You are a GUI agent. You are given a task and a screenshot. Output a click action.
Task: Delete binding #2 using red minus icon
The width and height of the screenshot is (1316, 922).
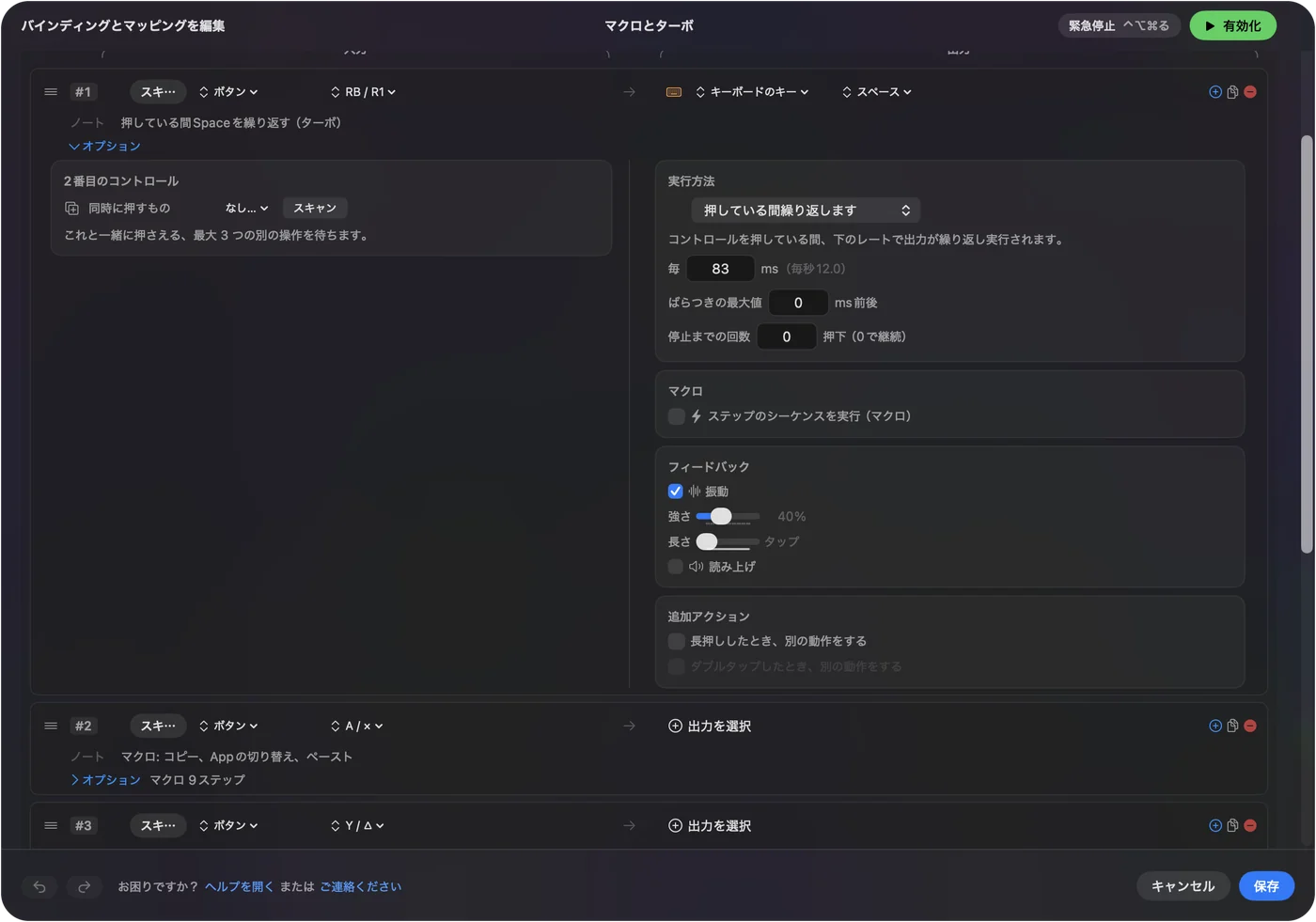click(x=1250, y=726)
